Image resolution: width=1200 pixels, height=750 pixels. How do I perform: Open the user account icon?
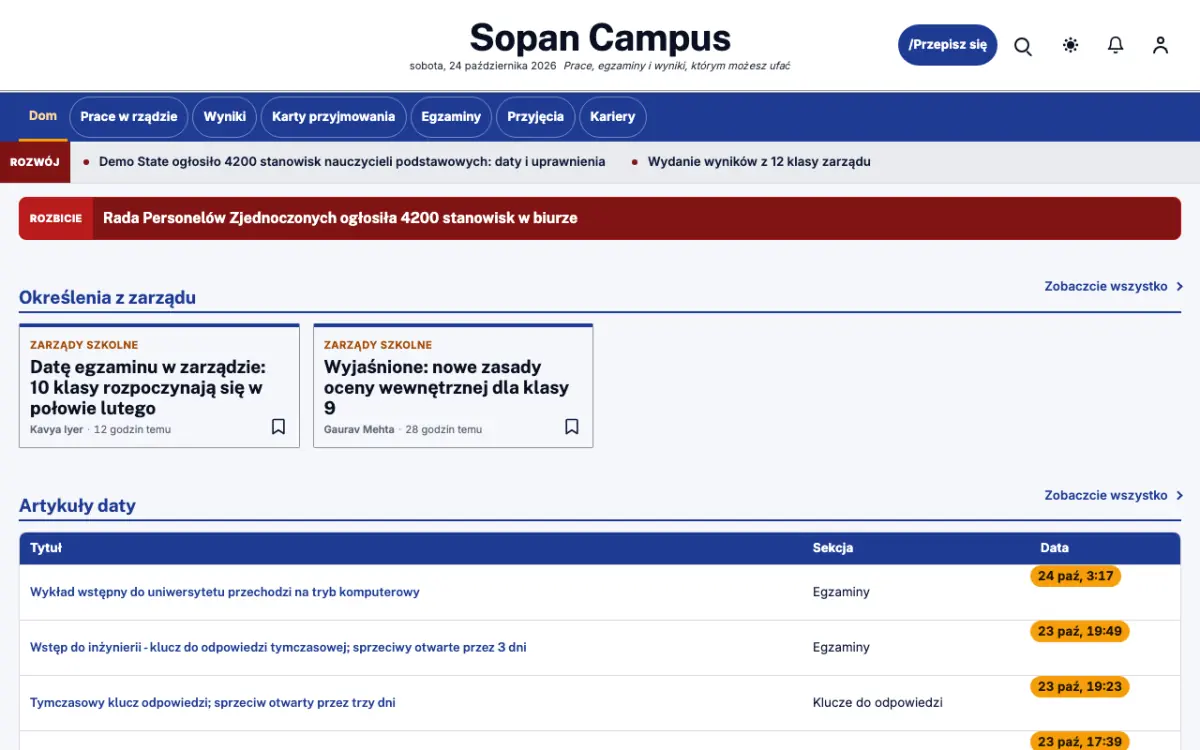point(1160,45)
